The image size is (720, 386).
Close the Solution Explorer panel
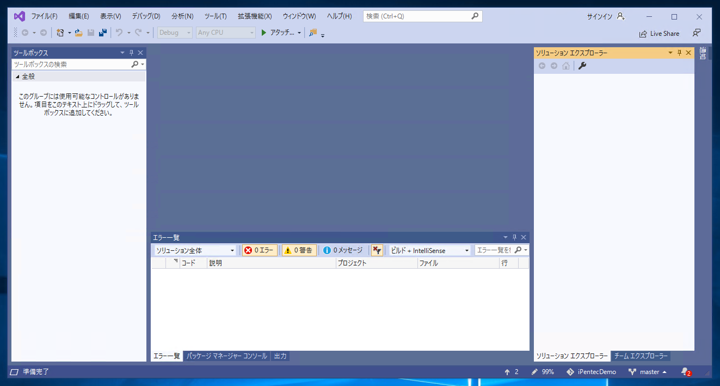tap(688, 53)
